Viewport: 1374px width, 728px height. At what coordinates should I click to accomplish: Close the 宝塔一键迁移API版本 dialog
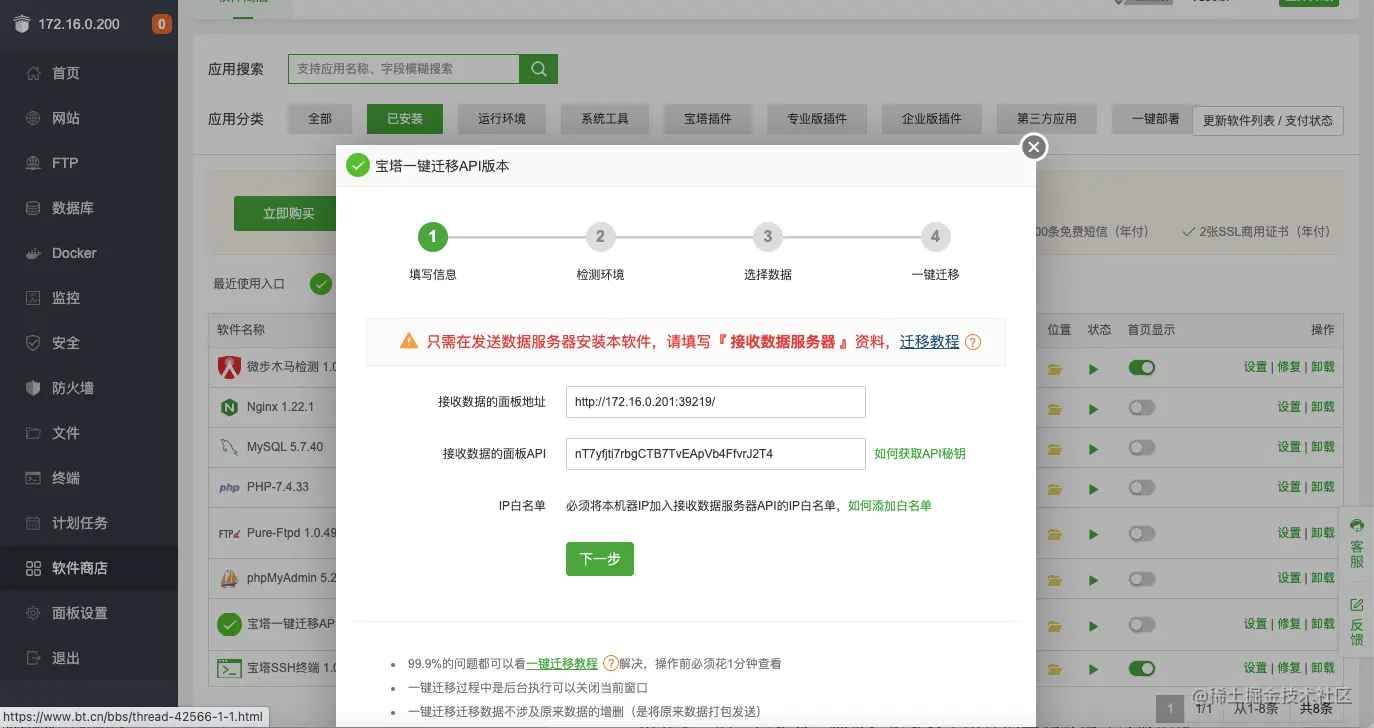click(1034, 147)
